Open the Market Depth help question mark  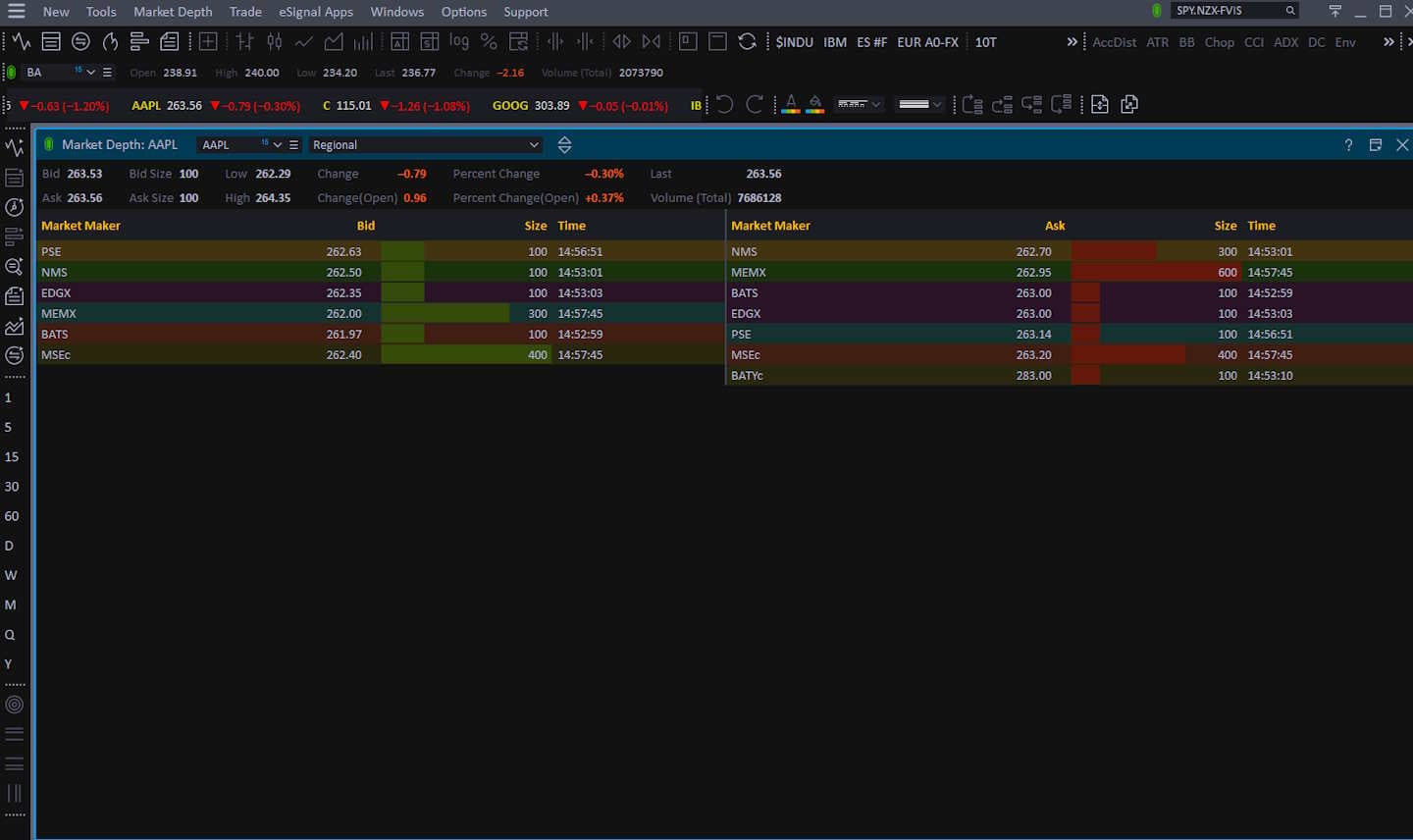click(1348, 145)
